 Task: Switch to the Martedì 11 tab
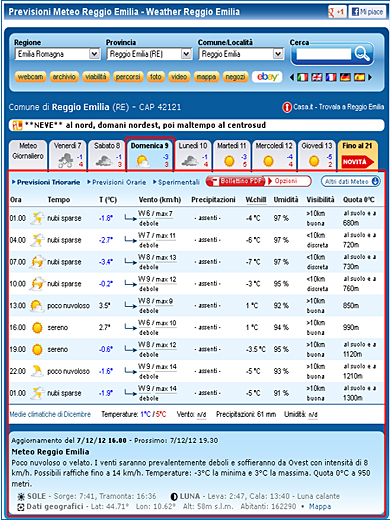click(x=232, y=155)
